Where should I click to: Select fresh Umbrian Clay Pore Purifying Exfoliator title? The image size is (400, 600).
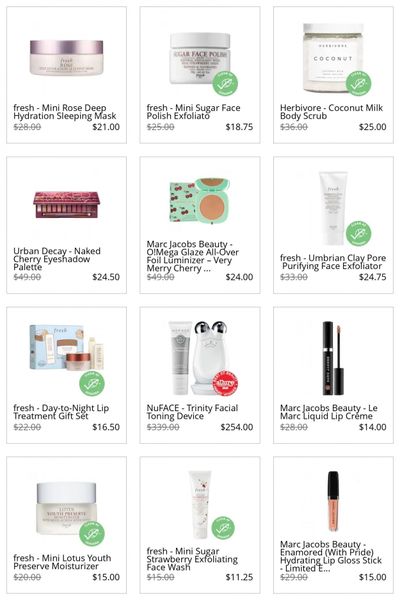(x=333, y=262)
